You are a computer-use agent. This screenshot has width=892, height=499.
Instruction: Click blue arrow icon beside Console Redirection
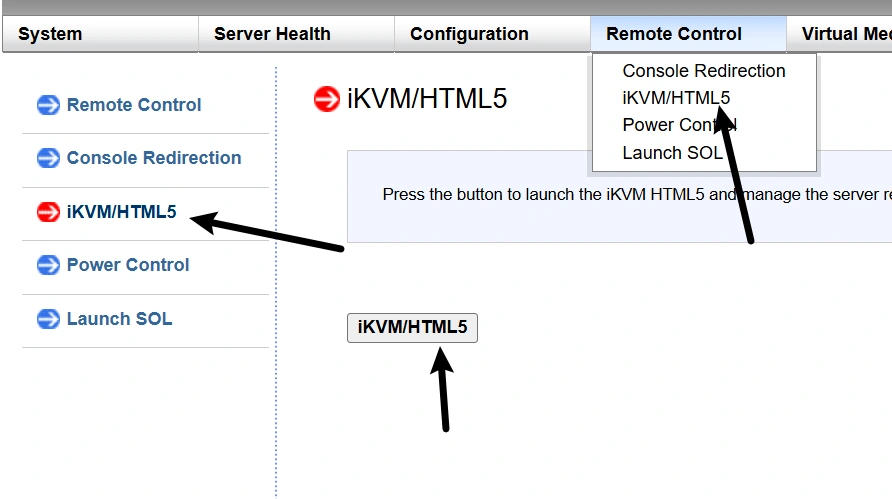pyautogui.click(x=48, y=158)
